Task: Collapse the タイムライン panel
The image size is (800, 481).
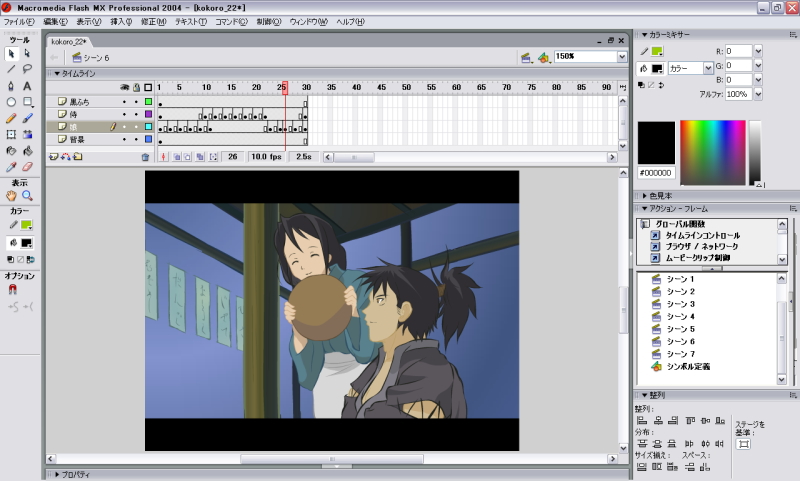Action: pyautogui.click(x=57, y=74)
